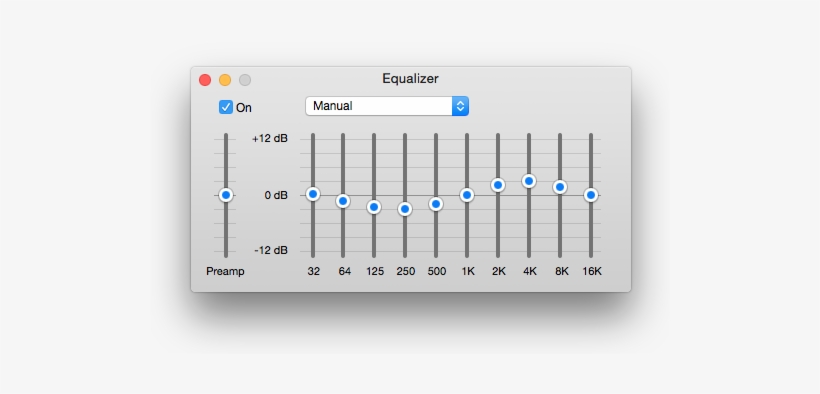Click the 1K band slider knob

coord(467,195)
